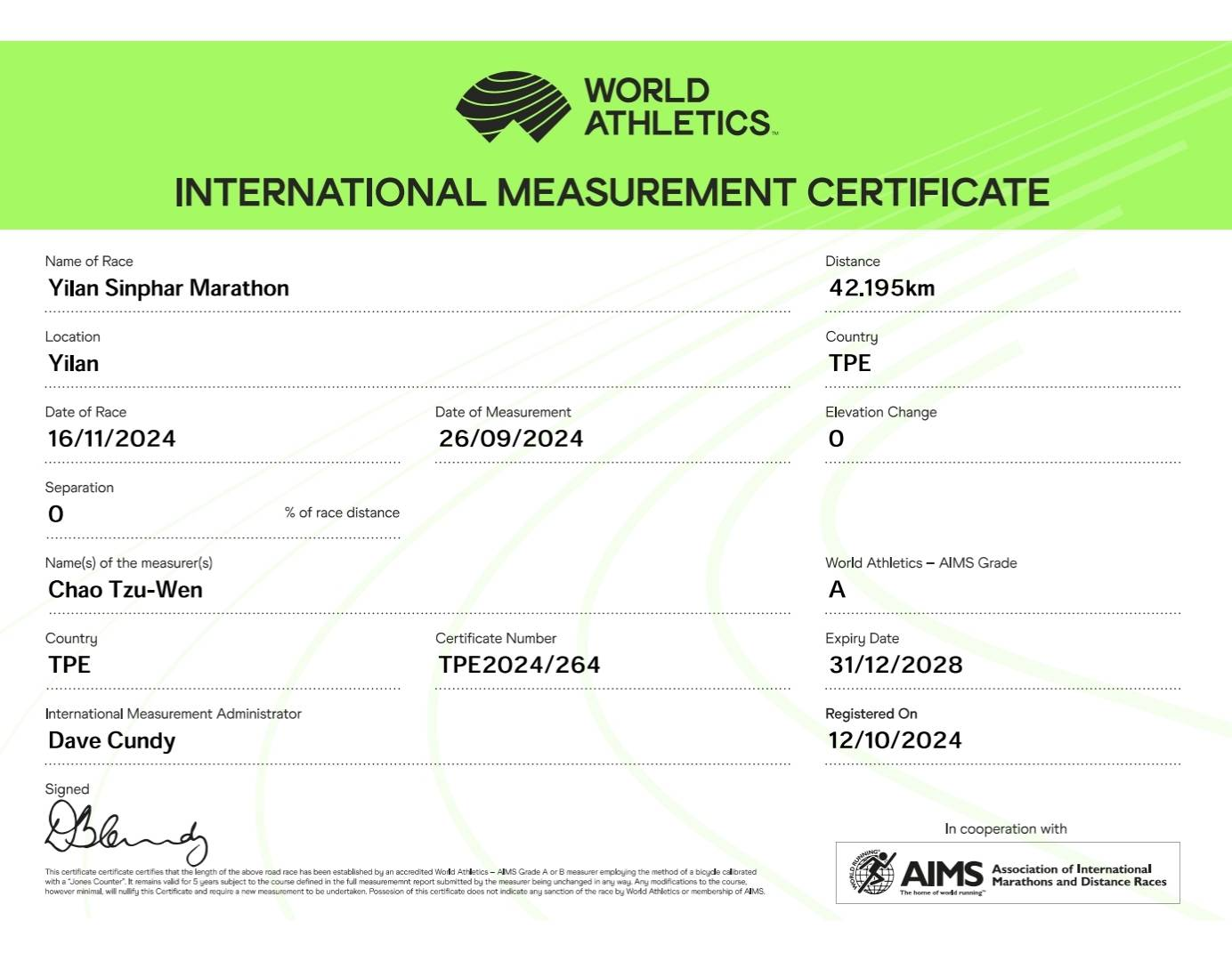The height and width of the screenshot is (961, 1232).
Task: Click the Elevation Change value 0
Action: pos(836,439)
